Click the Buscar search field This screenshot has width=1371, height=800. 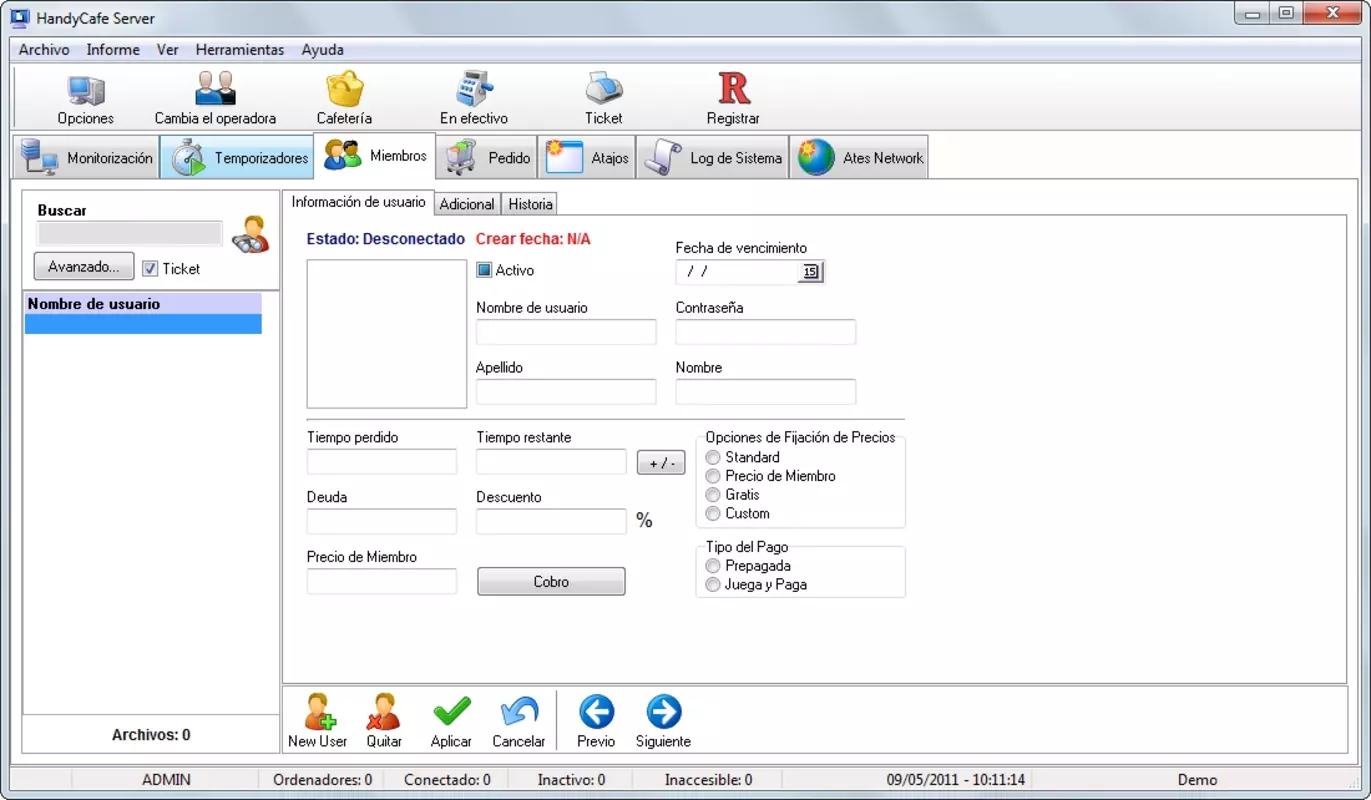click(x=129, y=234)
